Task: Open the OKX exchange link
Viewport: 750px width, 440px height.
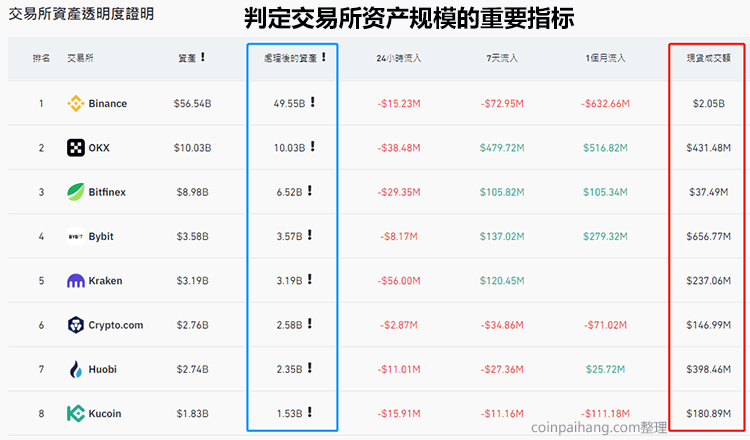Action: tap(99, 148)
